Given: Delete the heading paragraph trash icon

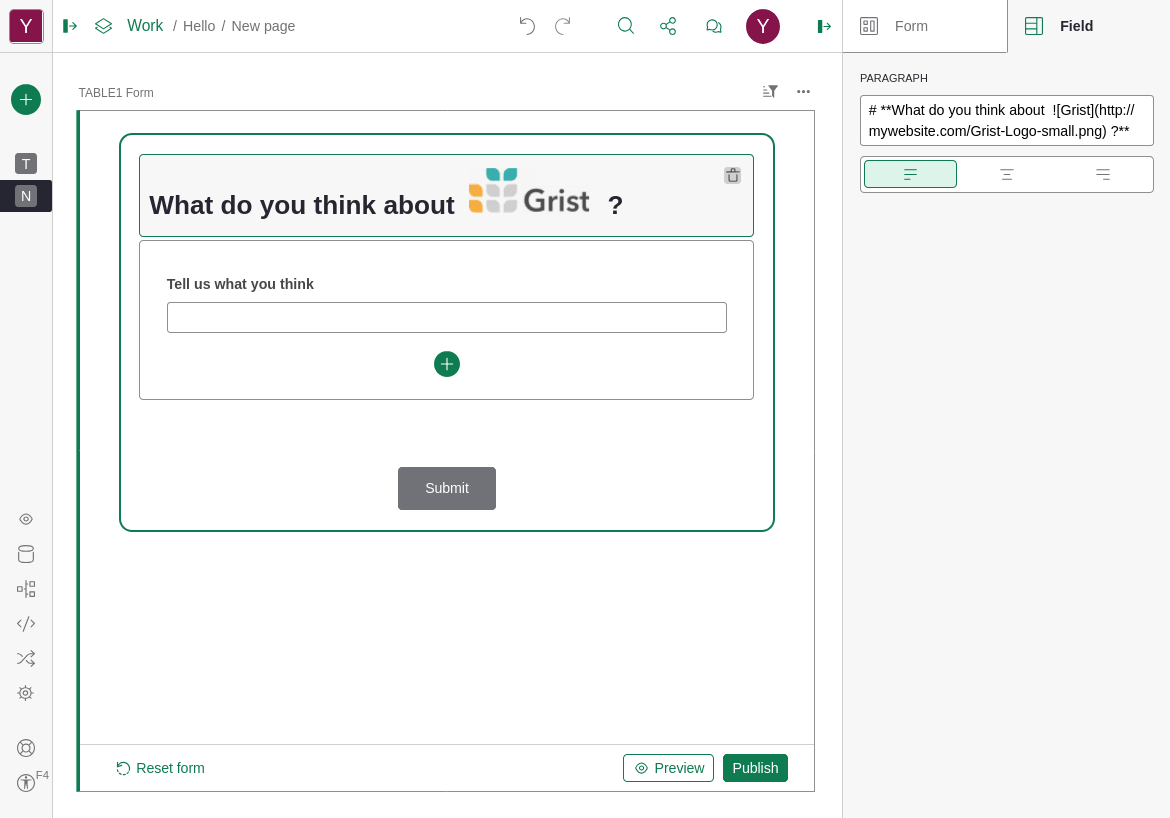Looking at the screenshot, I should 733,175.
